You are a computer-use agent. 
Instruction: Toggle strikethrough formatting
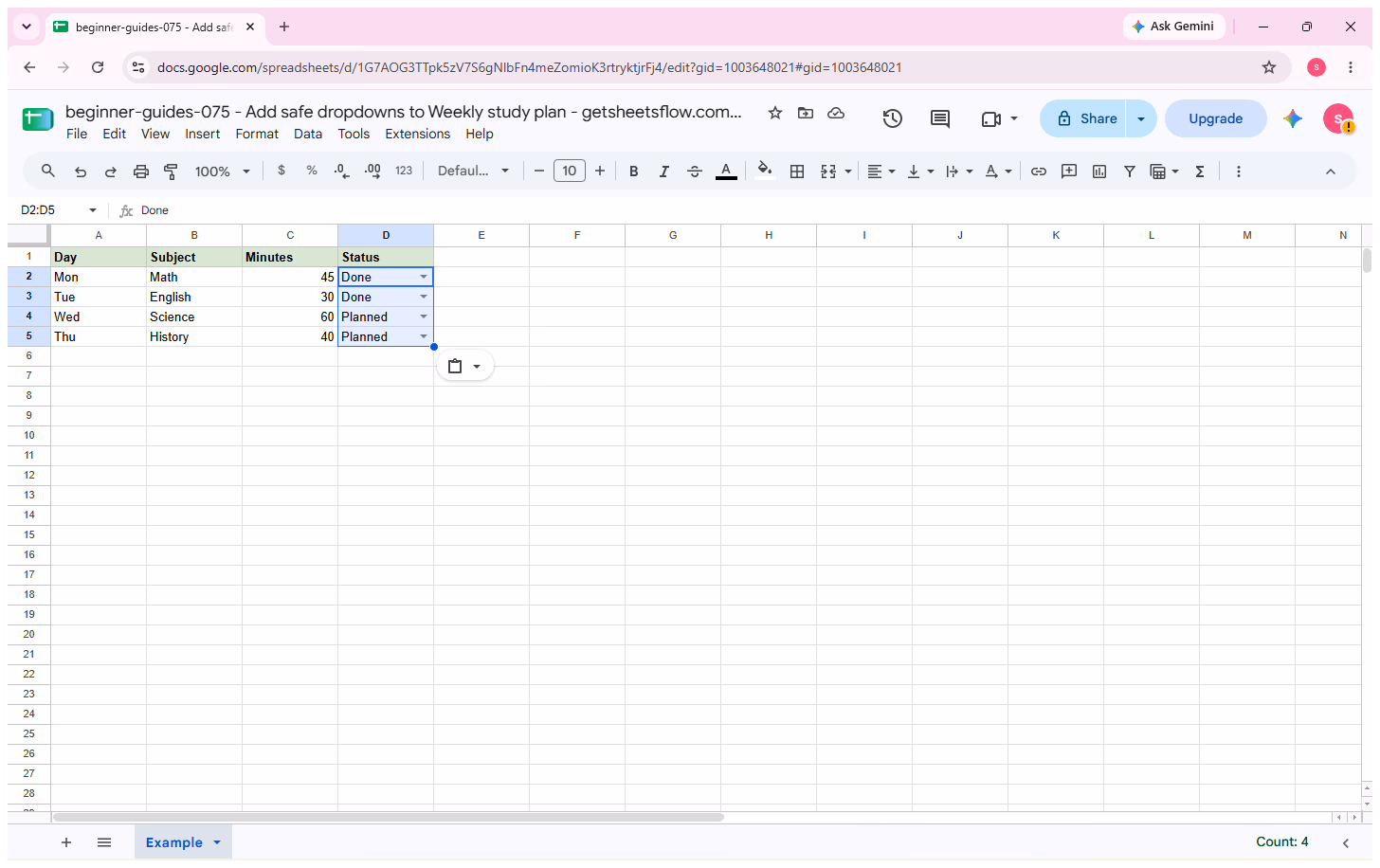[695, 172]
